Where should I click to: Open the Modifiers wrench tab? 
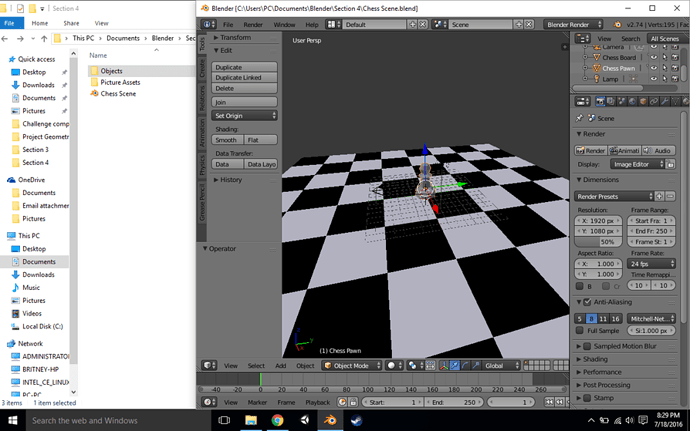pos(664,102)
